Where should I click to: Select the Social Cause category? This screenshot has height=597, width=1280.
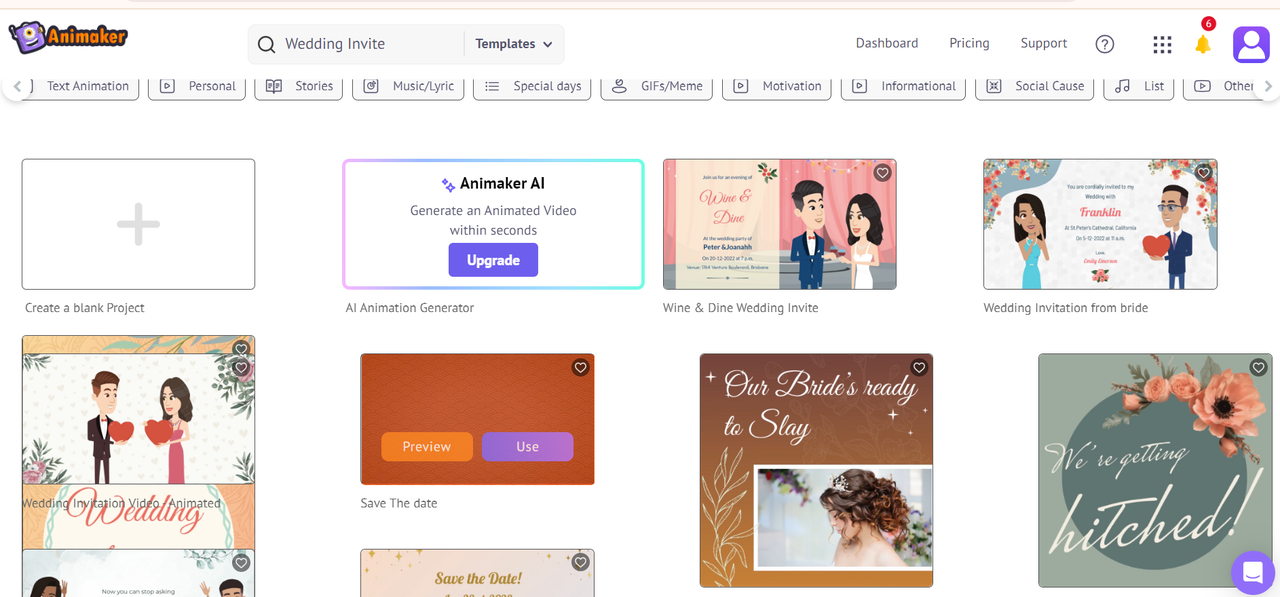point(1035,86)
